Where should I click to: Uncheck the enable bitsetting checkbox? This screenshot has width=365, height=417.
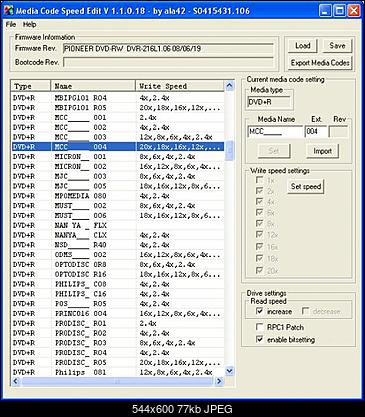pyautogui.click(x=259, y=339)
